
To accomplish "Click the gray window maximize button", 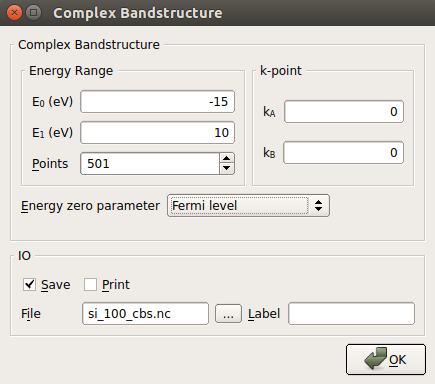I will [x=33, y=13].
